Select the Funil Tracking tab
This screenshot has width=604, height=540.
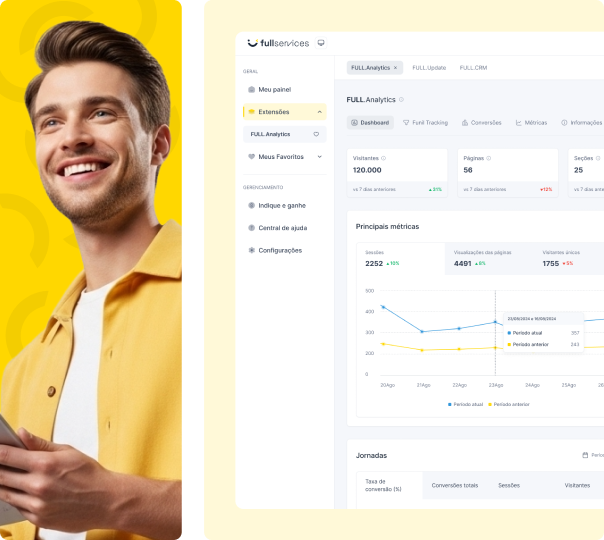425,122
